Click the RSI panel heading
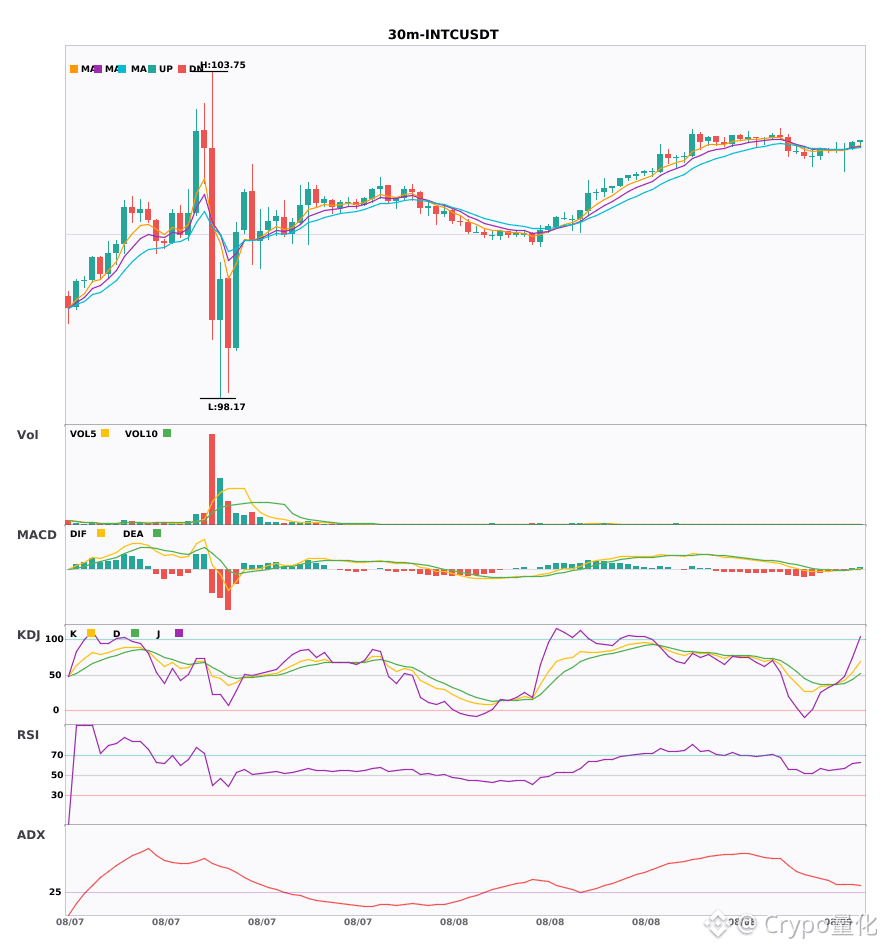885x950 pixels. click(x=28, y=735)
